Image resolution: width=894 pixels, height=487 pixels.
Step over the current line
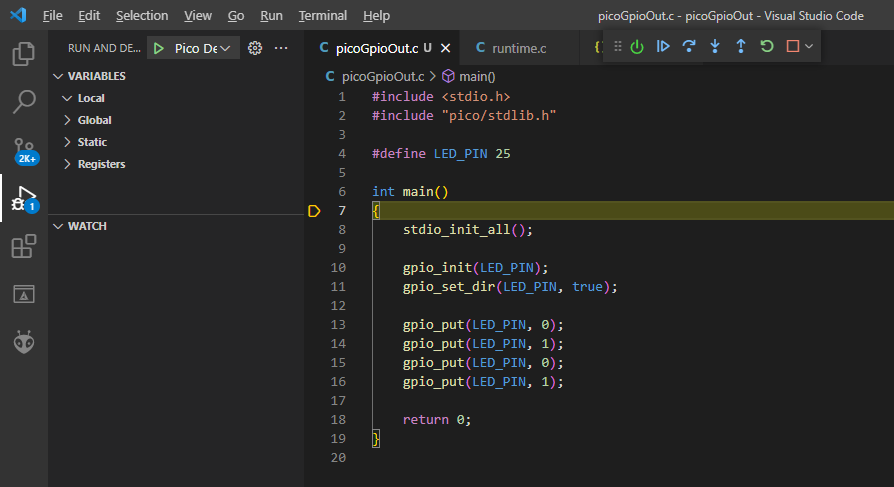688,47
